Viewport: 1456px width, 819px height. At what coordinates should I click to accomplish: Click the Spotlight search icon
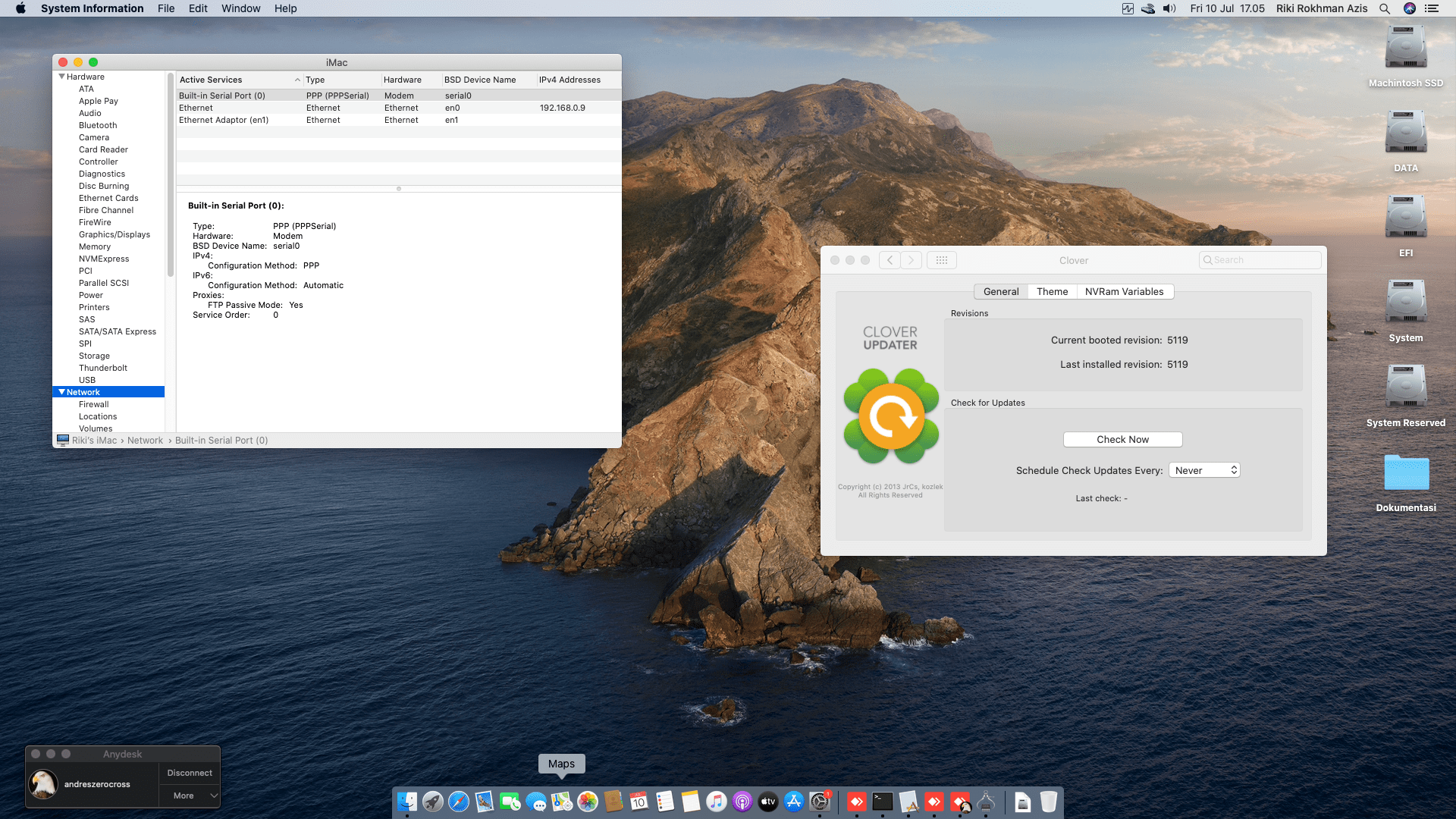1385,8
